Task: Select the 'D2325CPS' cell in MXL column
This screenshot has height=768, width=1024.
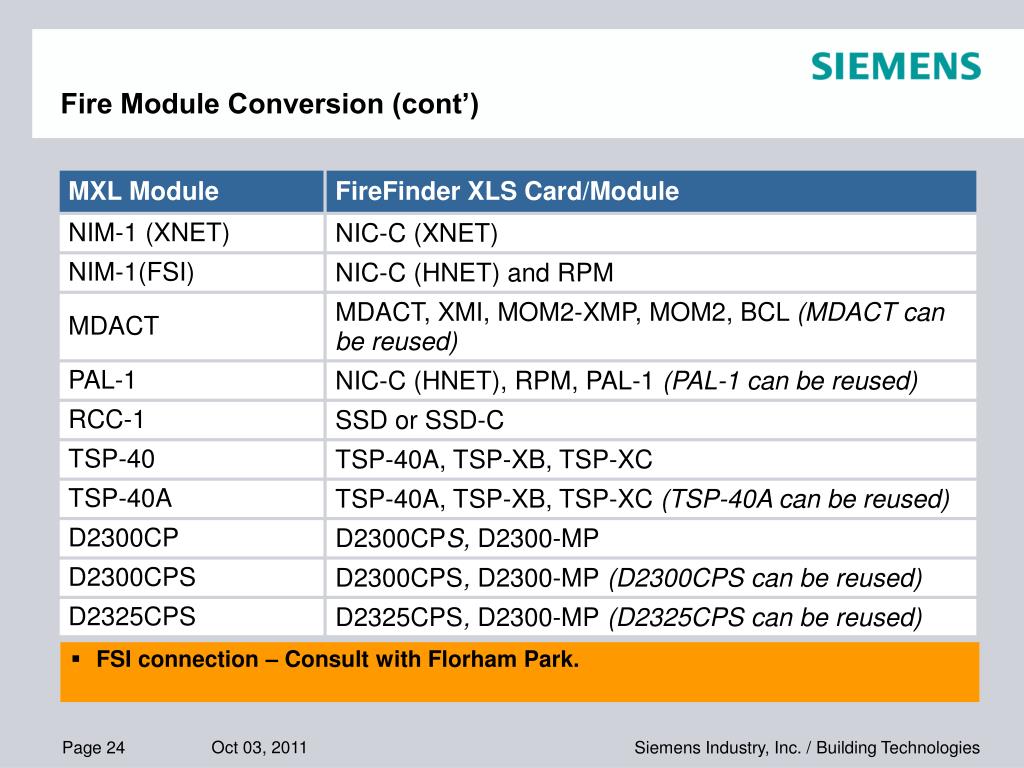Action: [x=191, y=616]
